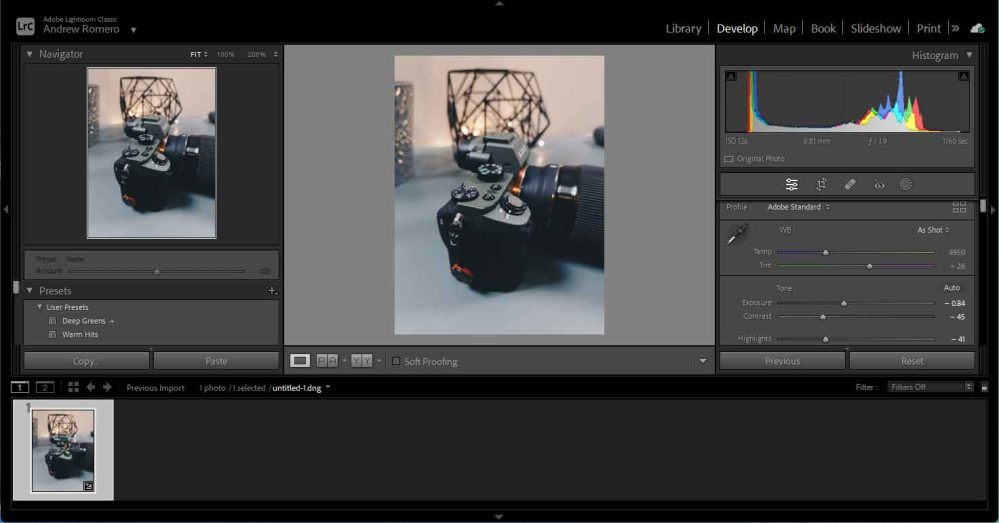Select the Edit sliders tool icon

[x=791, y=185]
